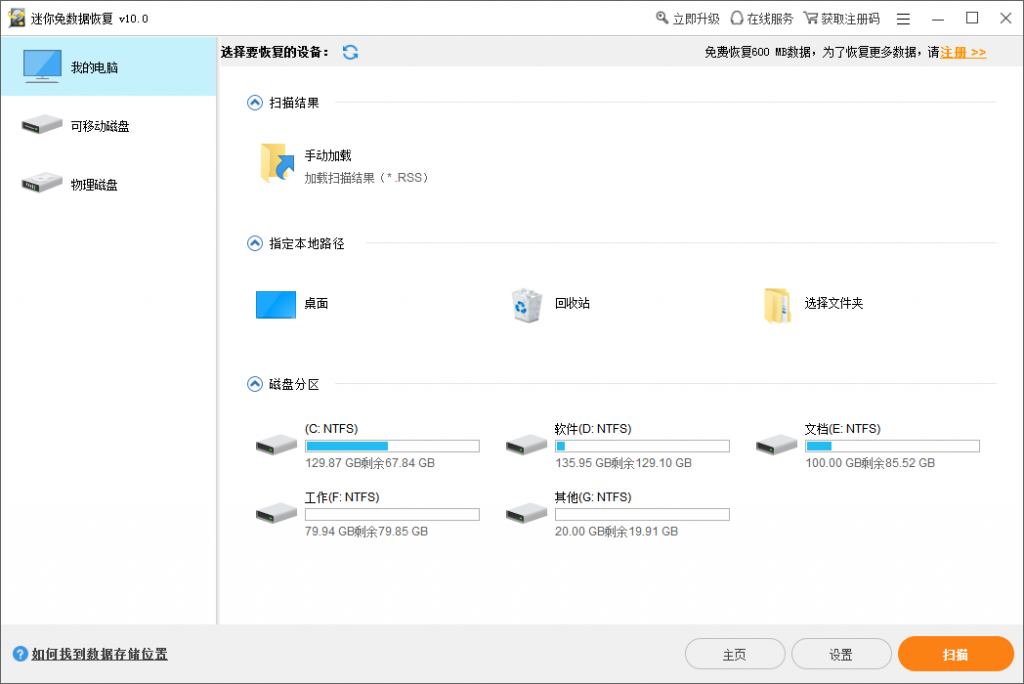Screen dimensions: 1024x684
Task: Click 20.00 GB剩余19.91 GB text
Action: (x=616, y=531)
